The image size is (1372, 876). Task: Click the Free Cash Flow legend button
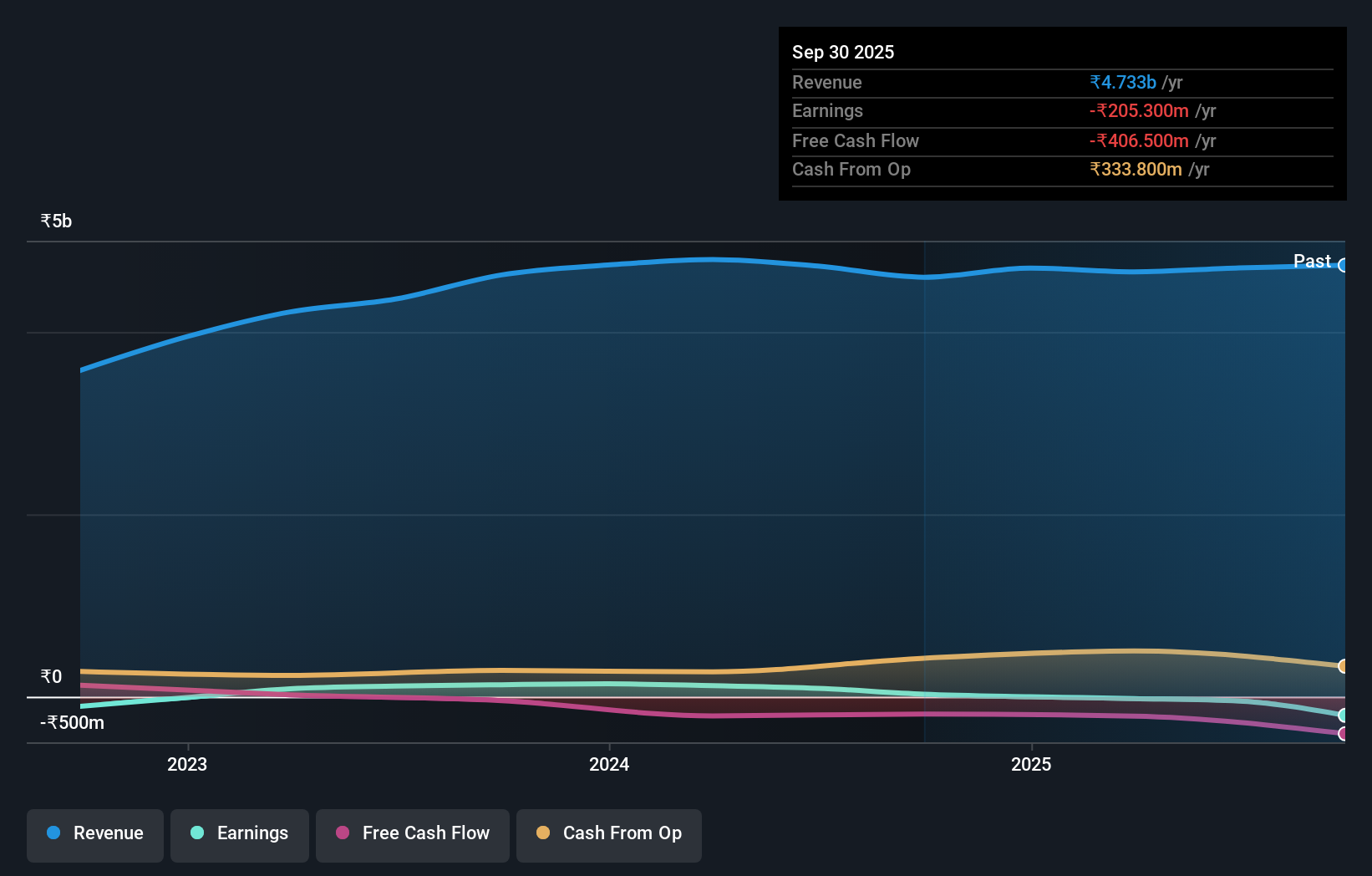412,833
